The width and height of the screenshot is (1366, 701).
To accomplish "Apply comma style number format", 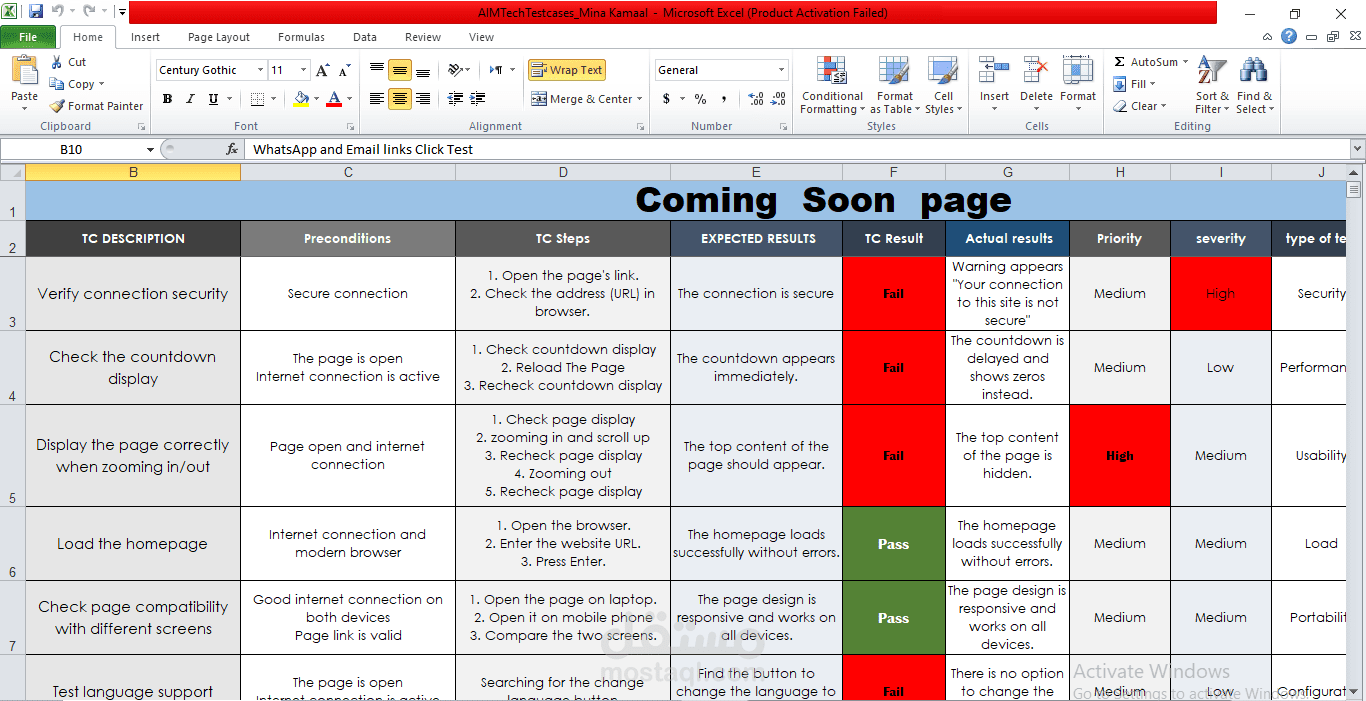I will [x=724, y=99].
